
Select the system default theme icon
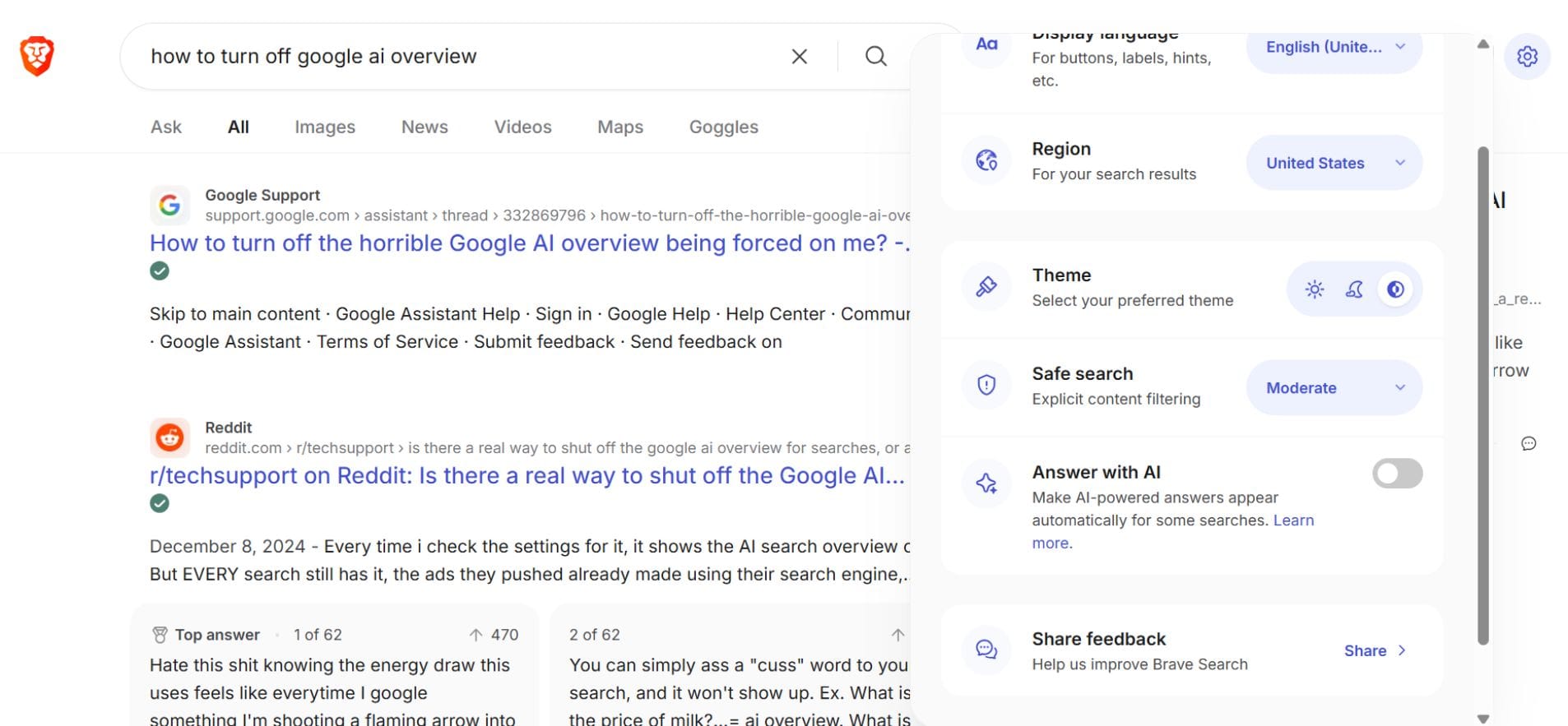[1395, 289]
